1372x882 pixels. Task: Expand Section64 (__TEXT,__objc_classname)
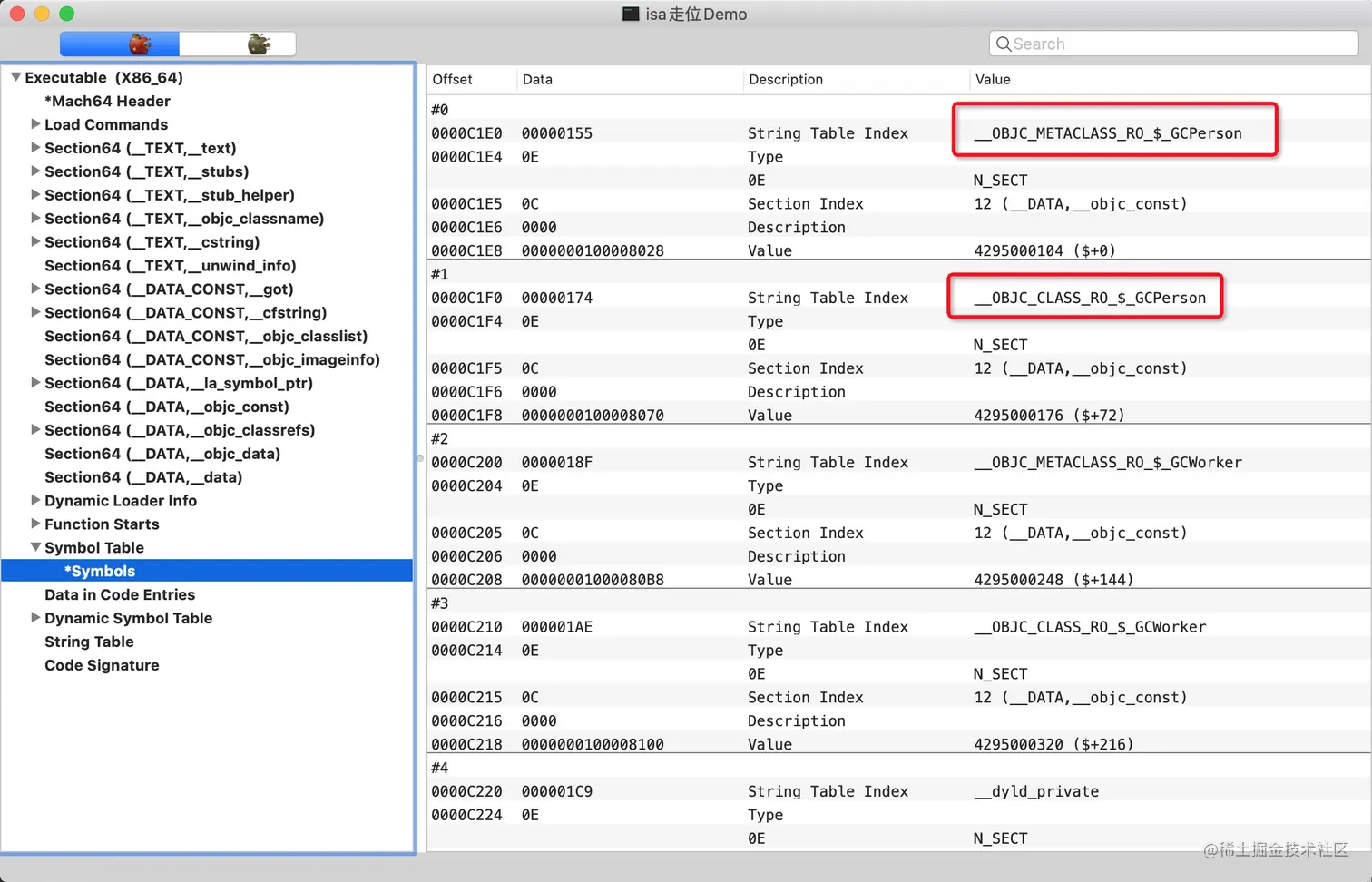point(35,219)
